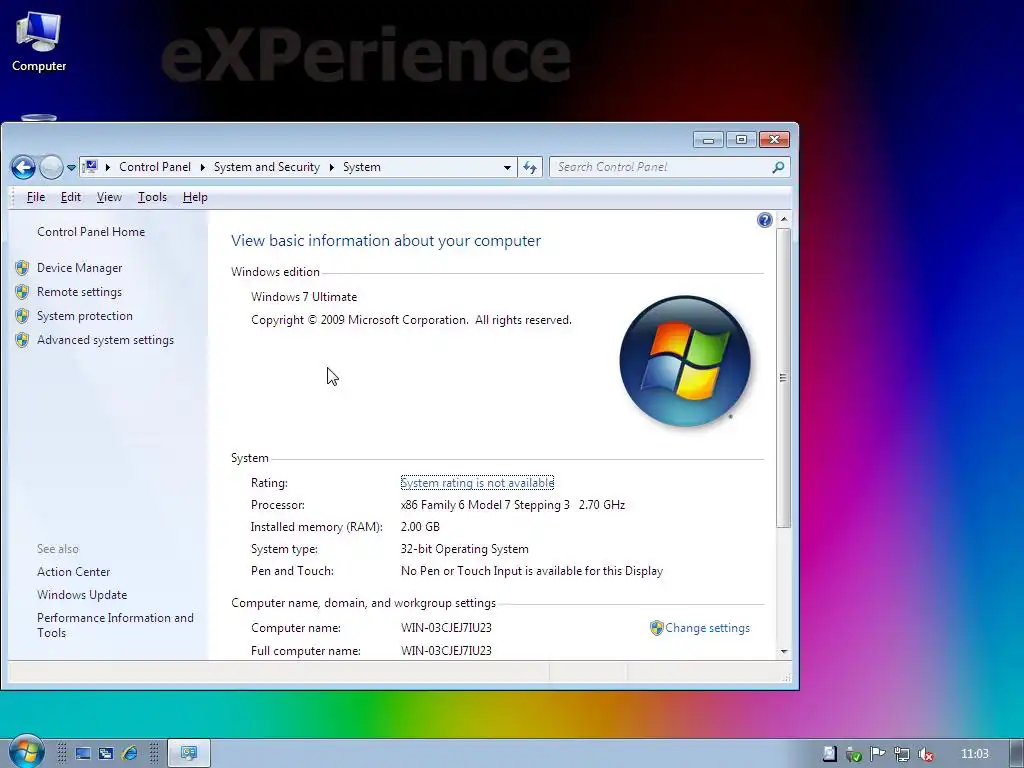Open System protection link
1024x768 pixels.
(x=84, y=316)
